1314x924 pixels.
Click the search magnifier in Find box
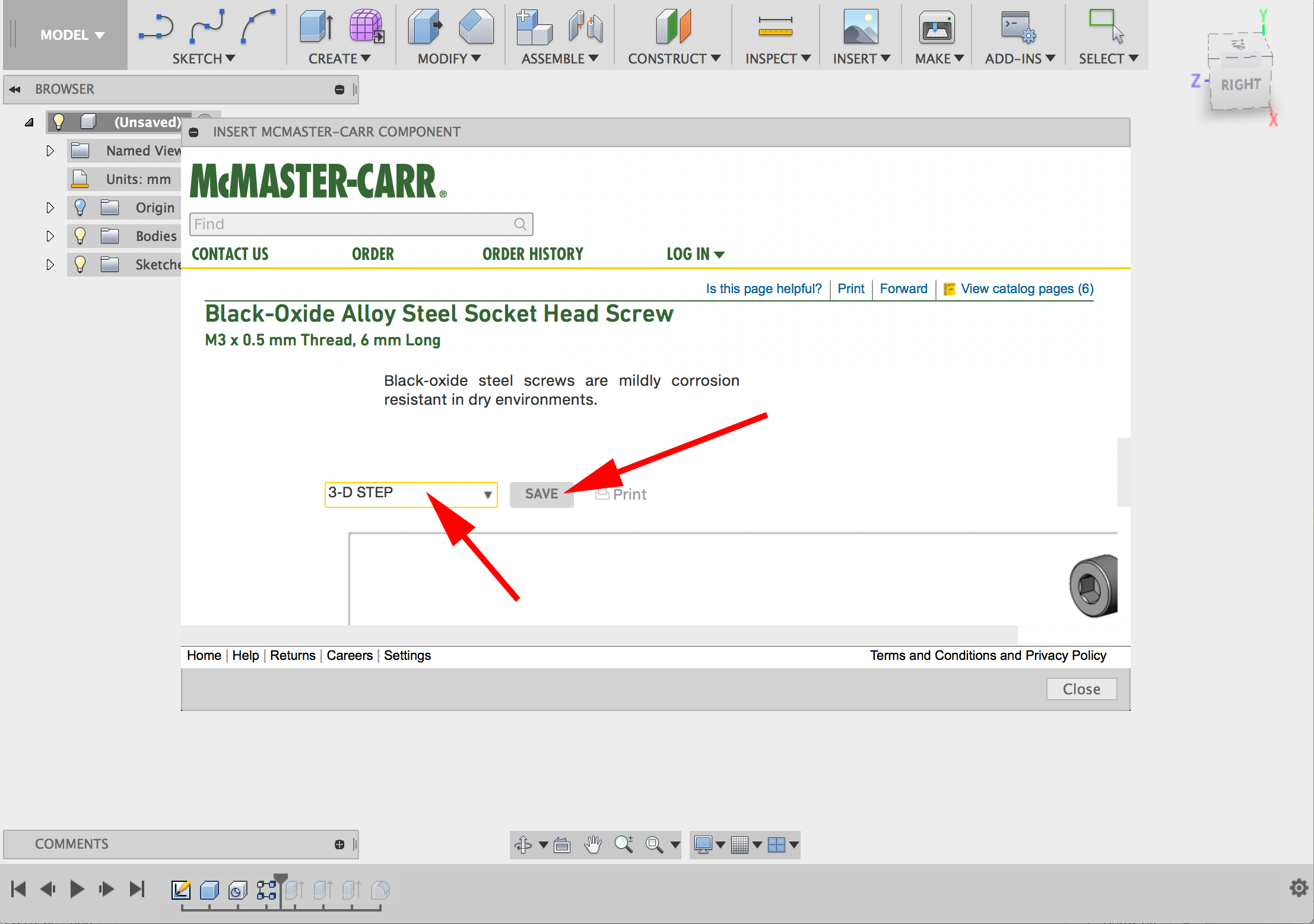coord(520,224)
